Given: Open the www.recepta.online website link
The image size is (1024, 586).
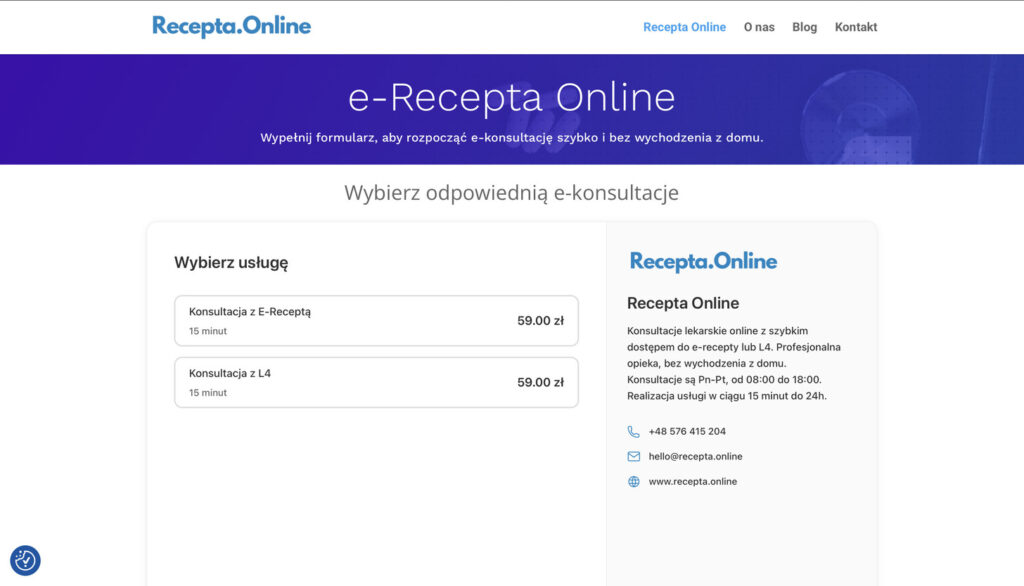Looking at the screenshot, I should pos(693,481).
